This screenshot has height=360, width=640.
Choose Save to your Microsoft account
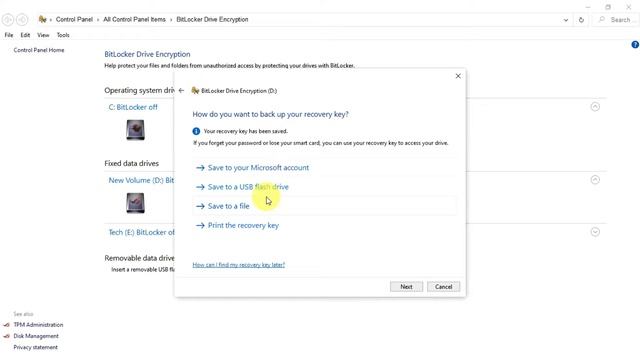coord(258,168)
